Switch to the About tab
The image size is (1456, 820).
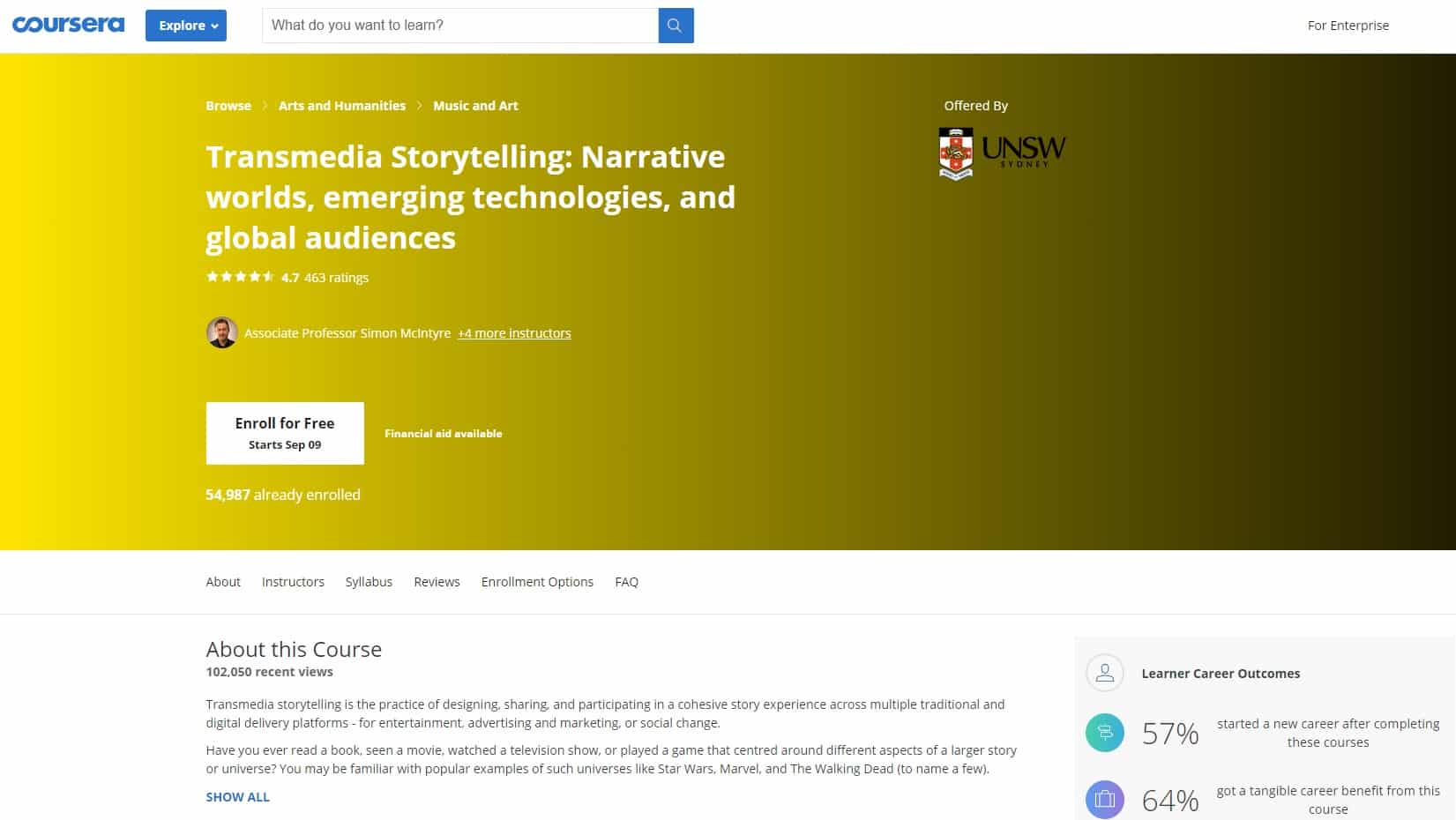click(x=223, y=582)
